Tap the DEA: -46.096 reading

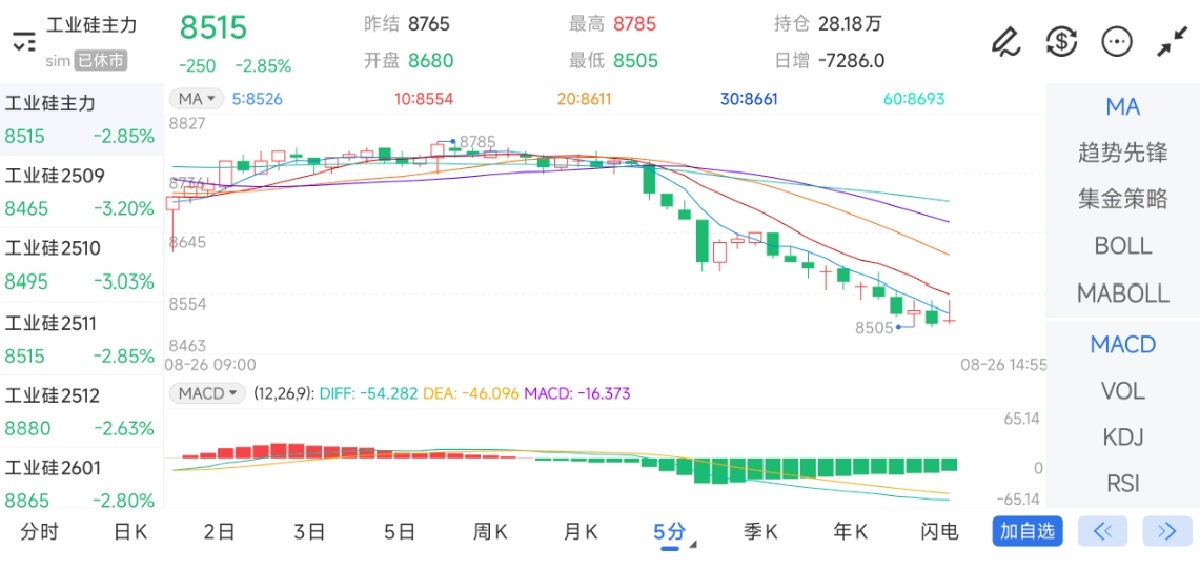coord(471,394)
